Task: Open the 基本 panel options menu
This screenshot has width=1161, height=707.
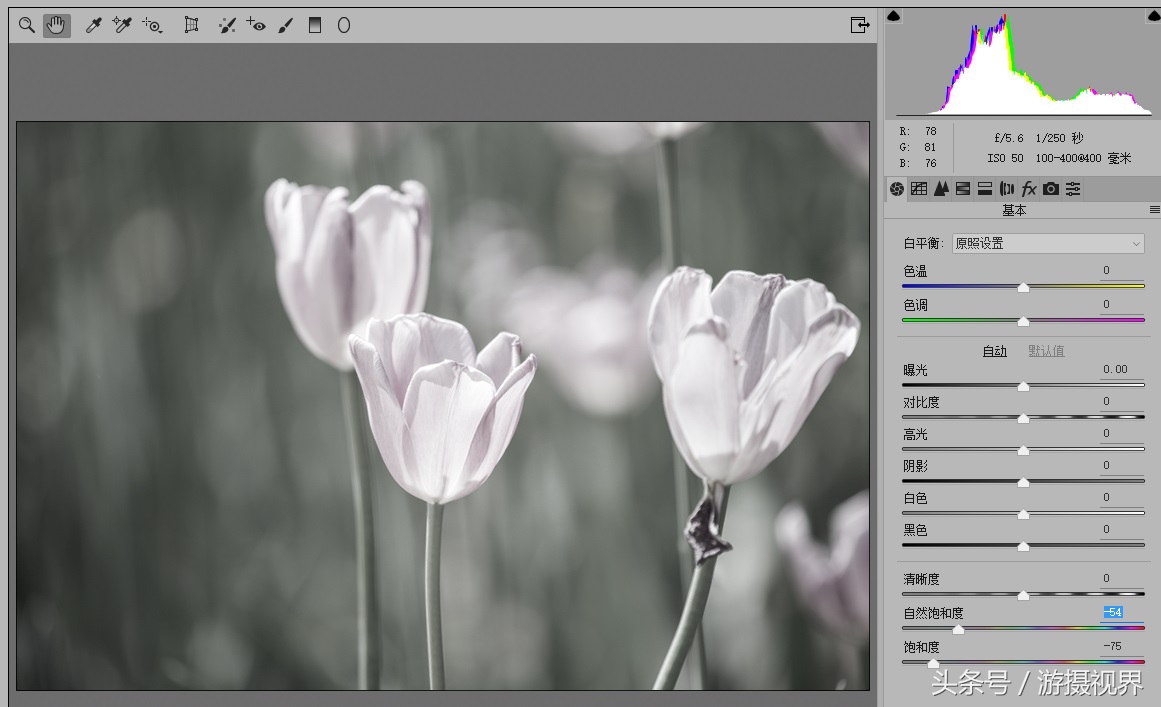Action: tap(1154, 210)
